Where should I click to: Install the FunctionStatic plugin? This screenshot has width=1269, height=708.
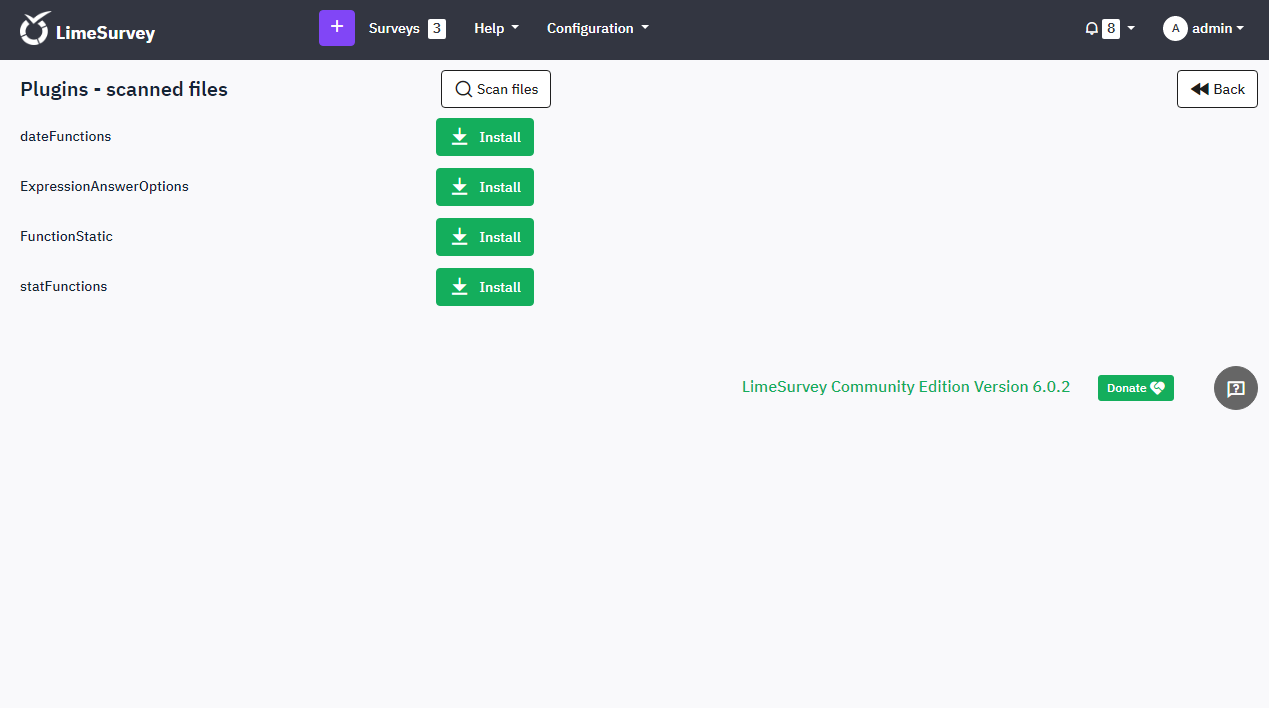[485, 237]
